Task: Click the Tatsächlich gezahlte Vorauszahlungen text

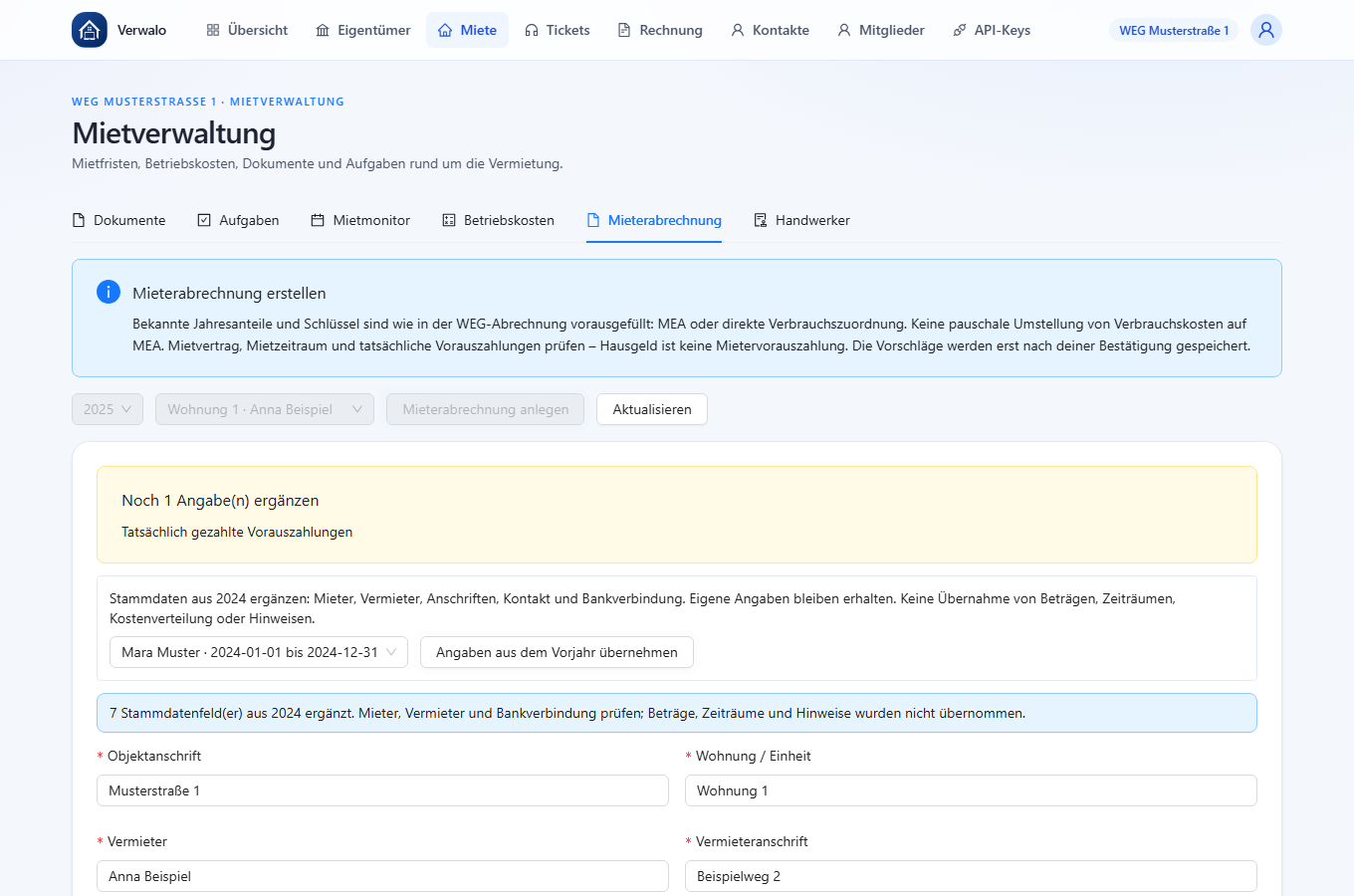Action: (237, 532)
